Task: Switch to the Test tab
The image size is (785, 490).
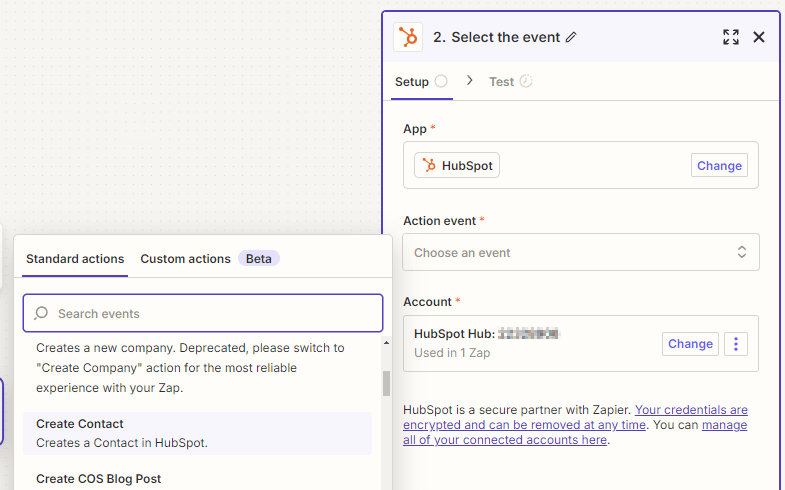Action: click(510, 82)
